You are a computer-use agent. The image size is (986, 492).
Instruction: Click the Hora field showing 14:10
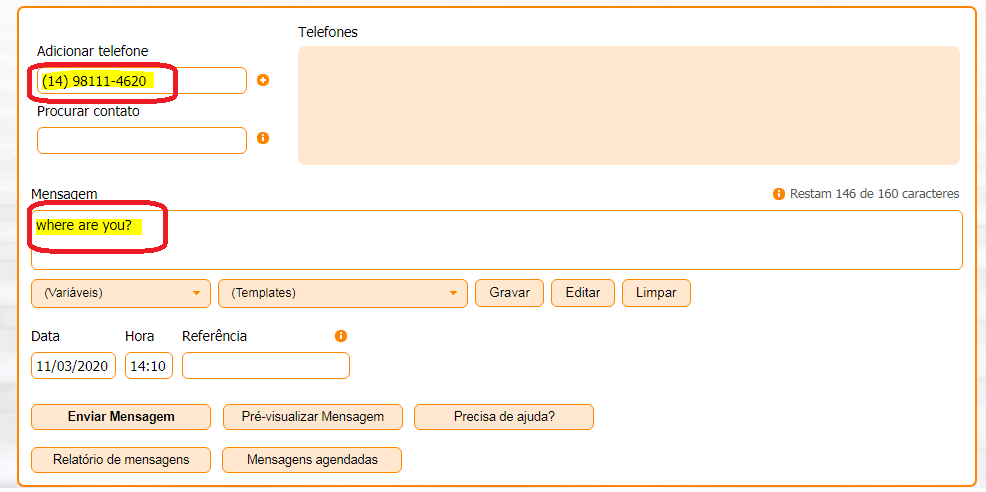pyautogui.click(x=149, y=366)
